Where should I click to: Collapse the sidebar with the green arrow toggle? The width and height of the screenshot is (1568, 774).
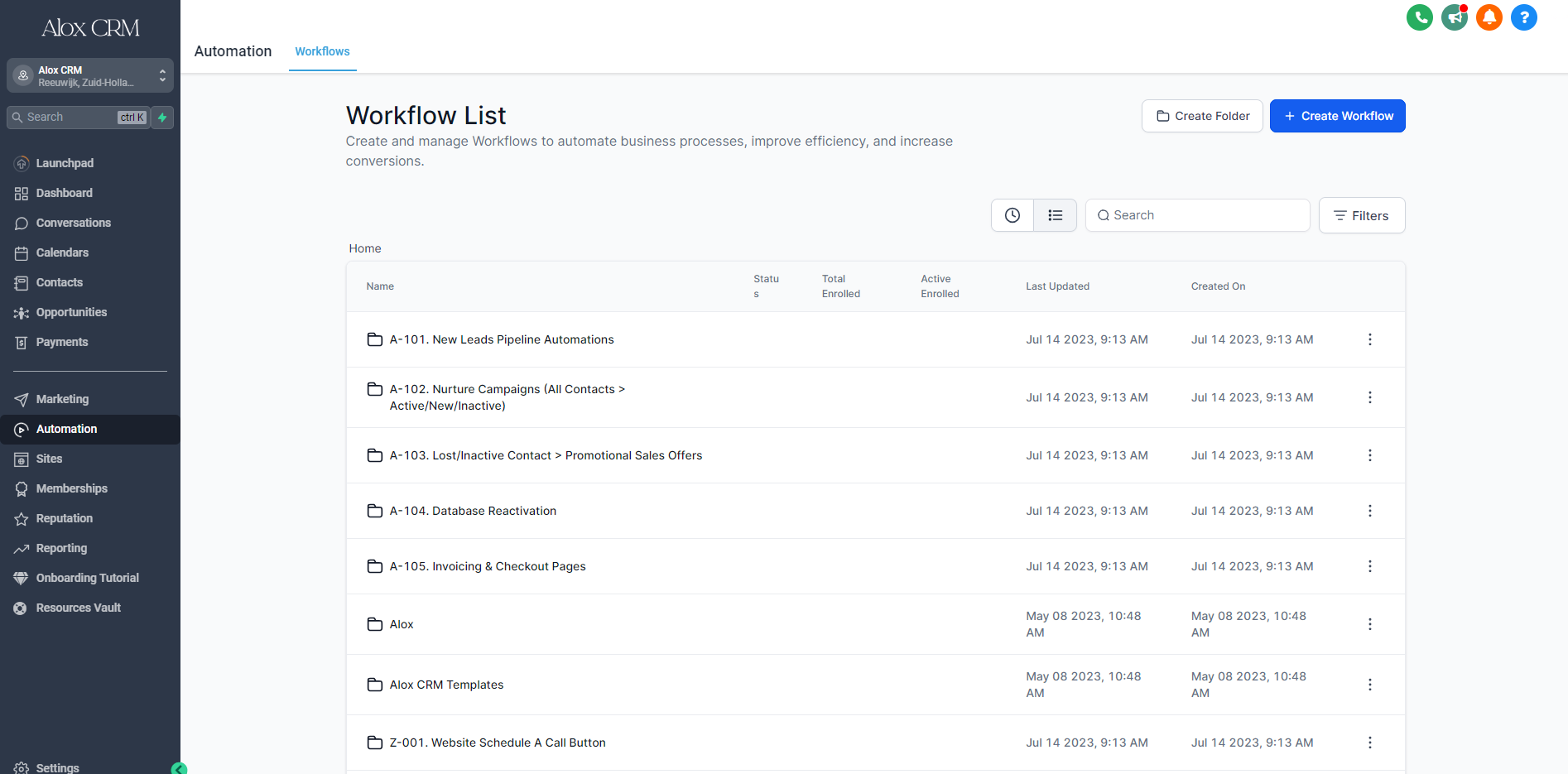click(179, 769)
